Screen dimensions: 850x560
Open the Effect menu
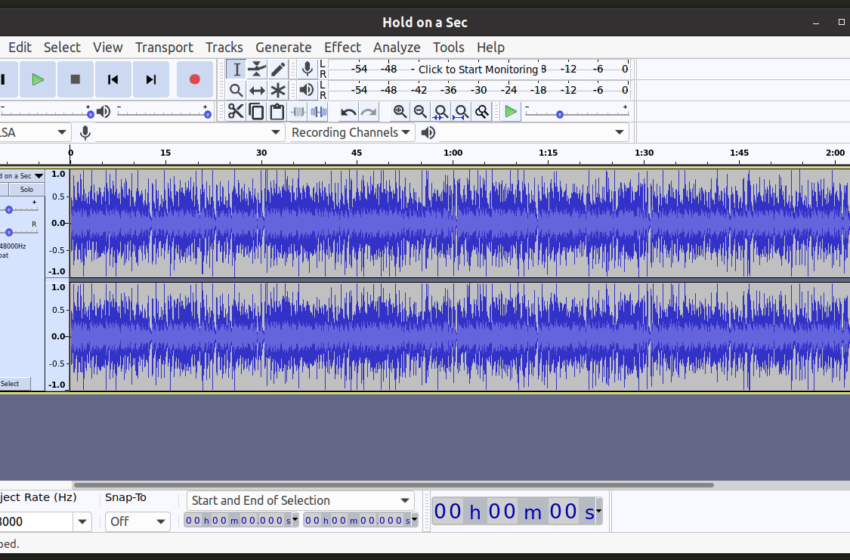coord(342,47)
